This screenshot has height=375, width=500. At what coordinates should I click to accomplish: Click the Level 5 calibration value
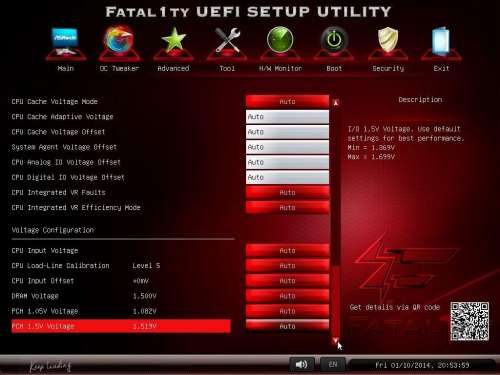click(x=146, y=266)
